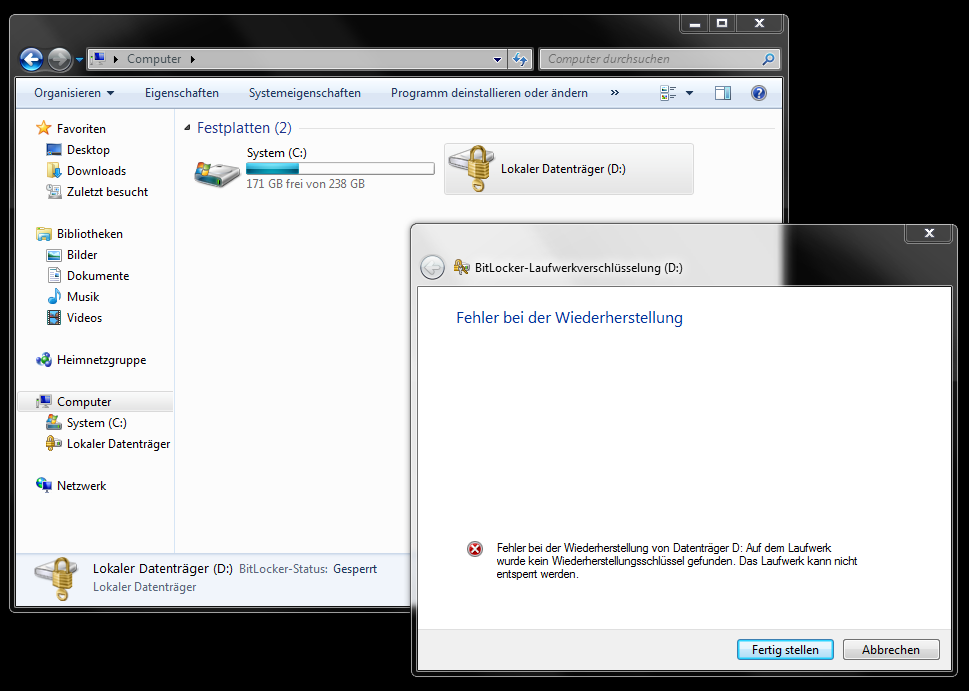Viewport: 969px width, 691px height.
Task: Open the Bilder library
Action: 82,255
